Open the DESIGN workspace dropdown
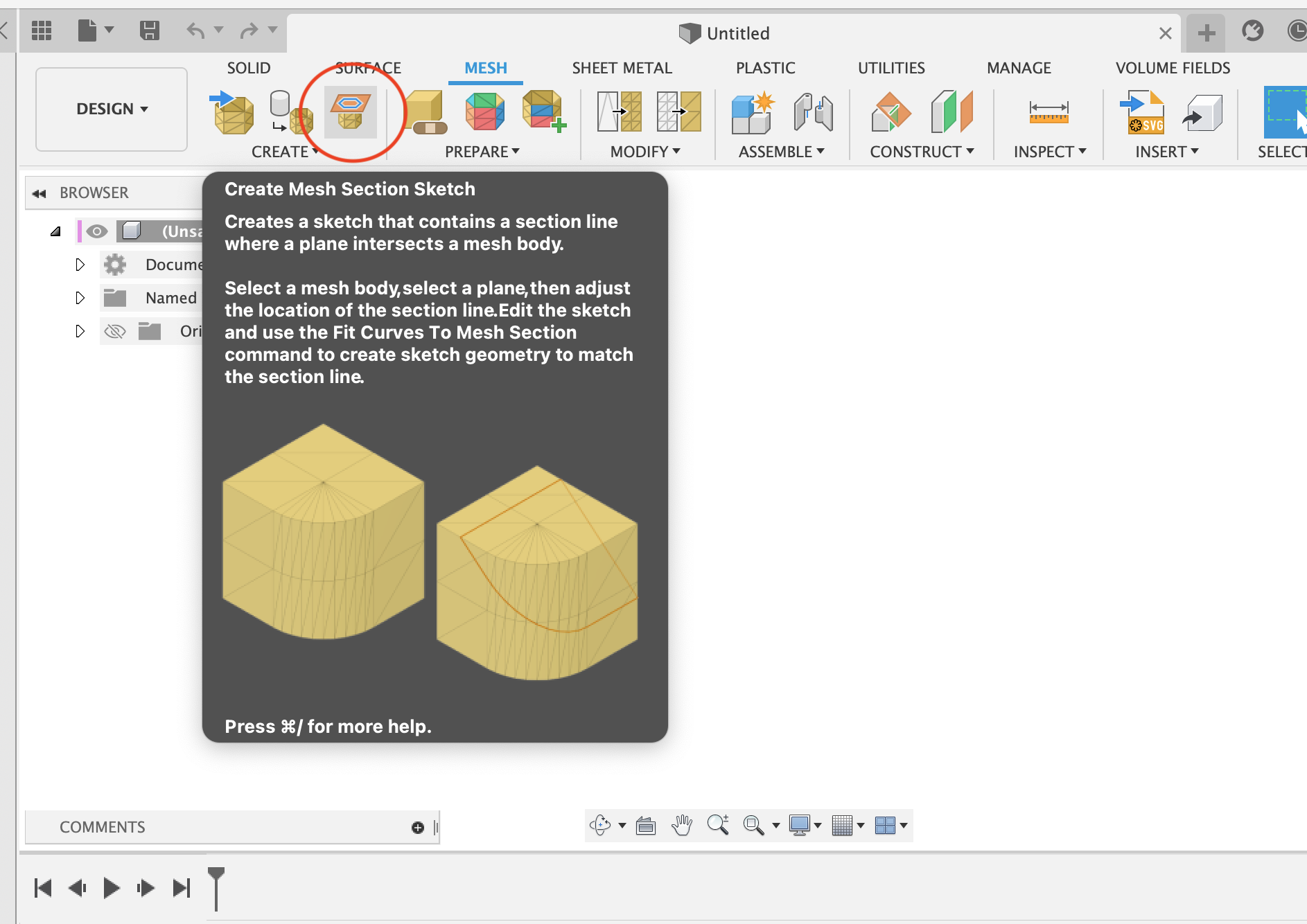Screen dimensions: 1307x924 (x=111, y=109)
